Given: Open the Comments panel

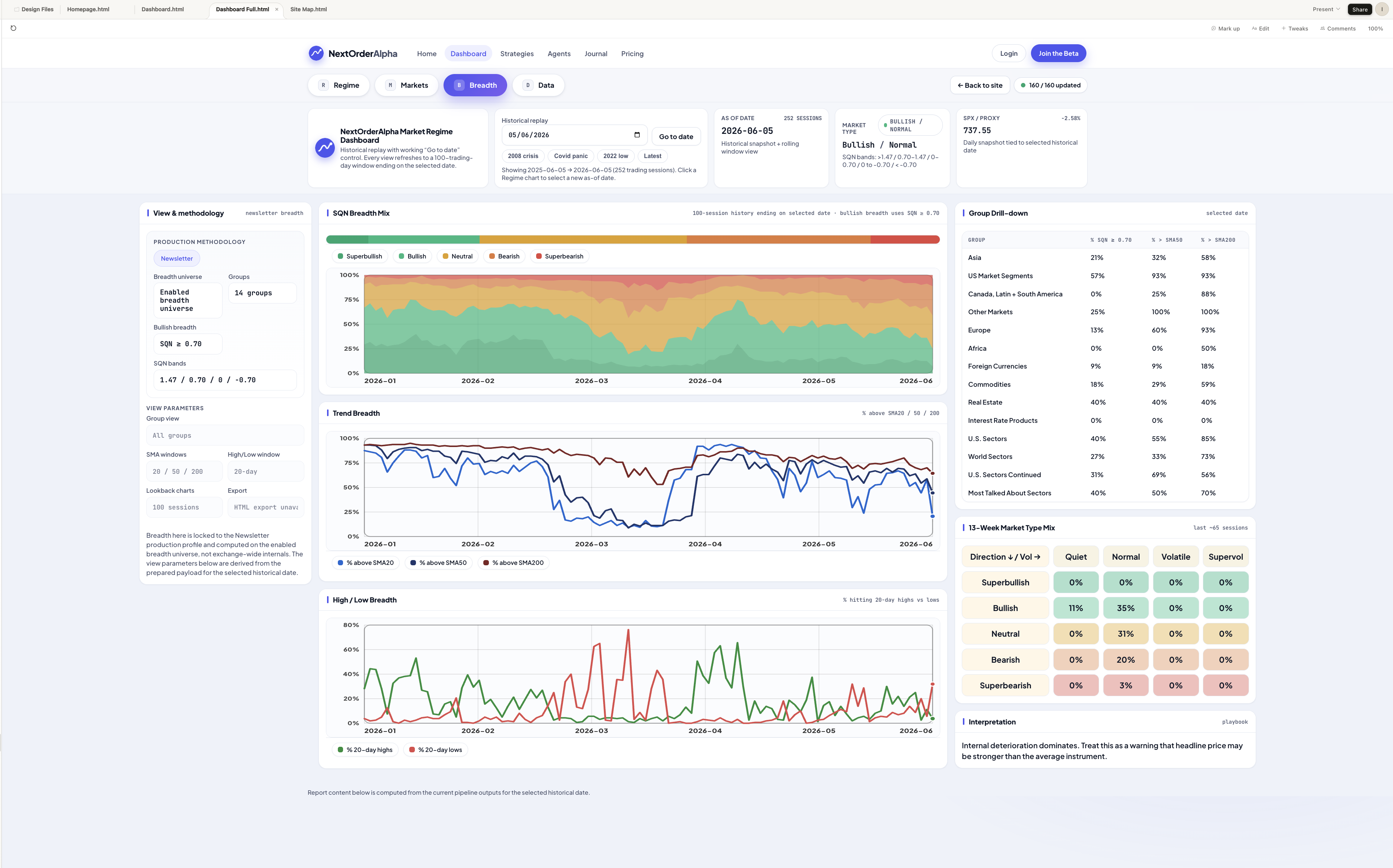Looking at the screenshot, I should (1337, 29).
